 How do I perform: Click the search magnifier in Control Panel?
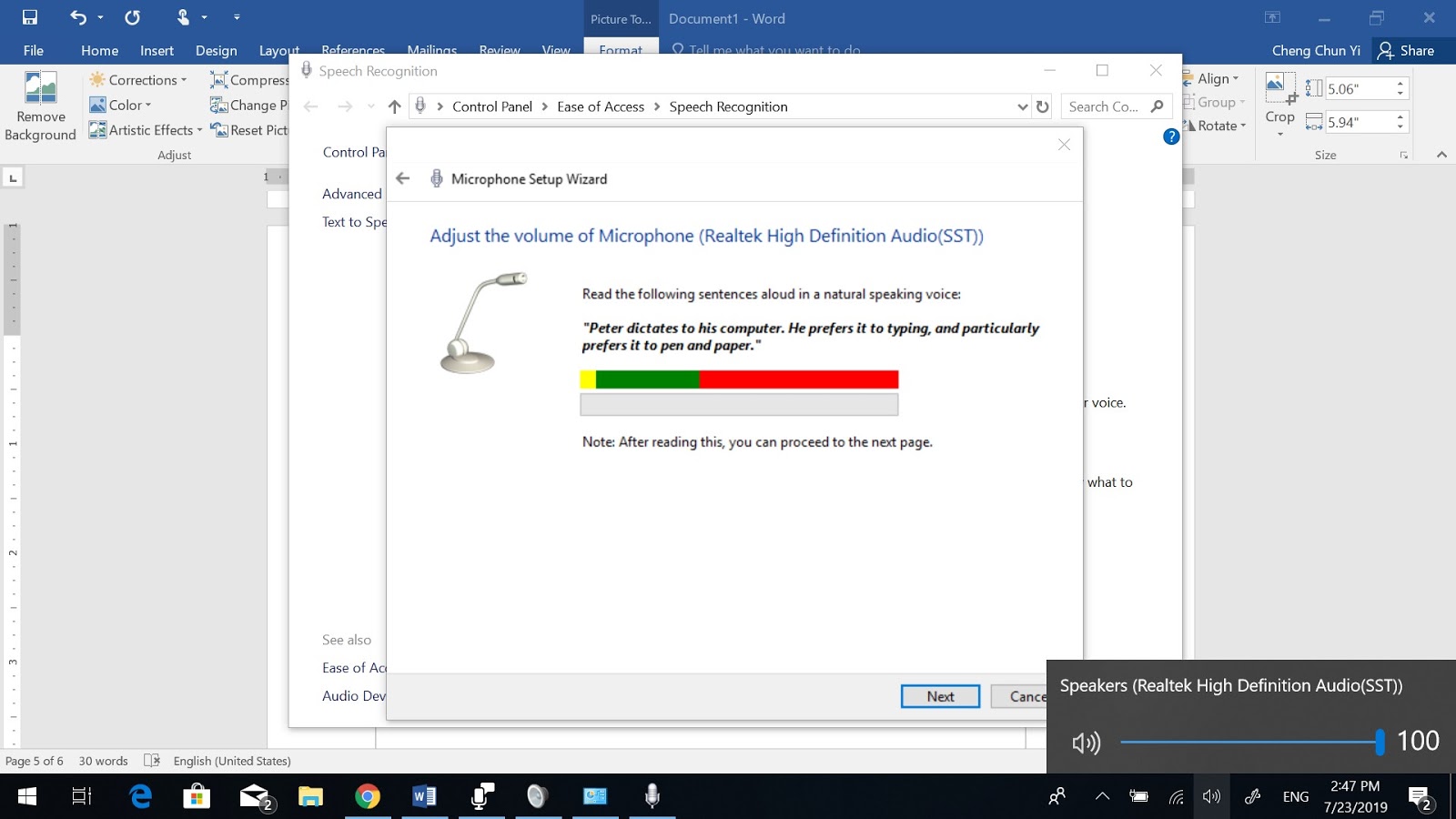[1158, 106]
